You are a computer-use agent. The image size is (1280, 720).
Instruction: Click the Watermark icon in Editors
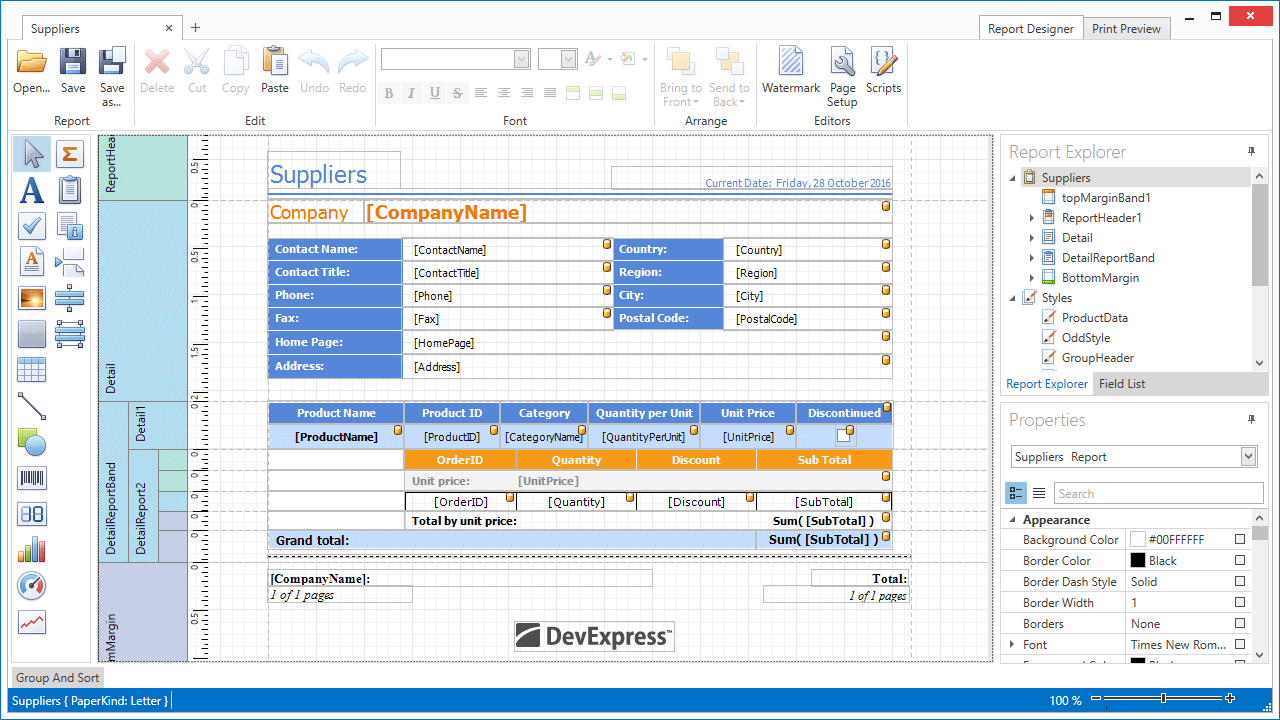point(790,63)
